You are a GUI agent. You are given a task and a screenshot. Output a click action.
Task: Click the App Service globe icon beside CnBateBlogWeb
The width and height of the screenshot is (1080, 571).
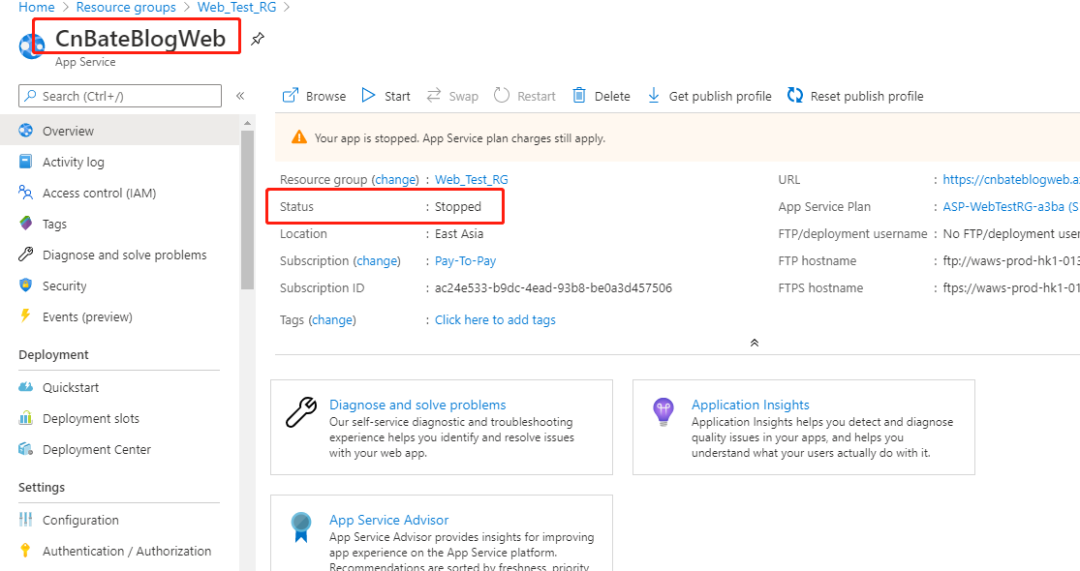click(x=31, y=46)
